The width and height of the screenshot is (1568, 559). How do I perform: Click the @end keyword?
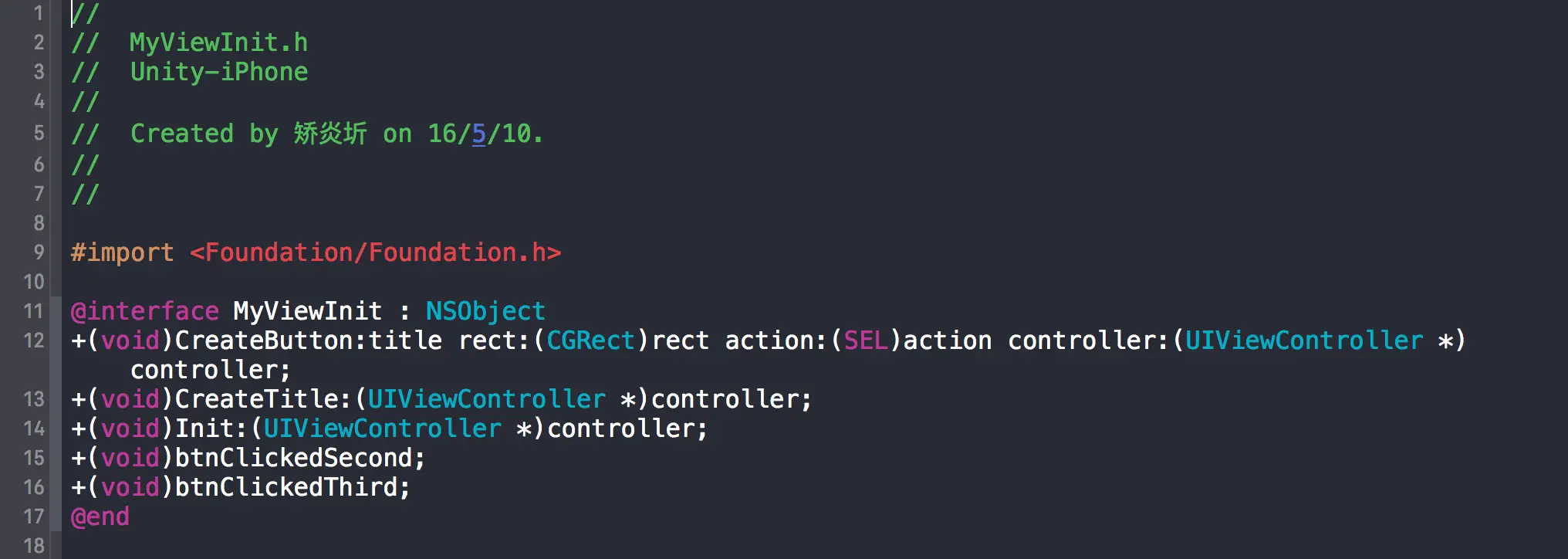click(x=100, y=517)
